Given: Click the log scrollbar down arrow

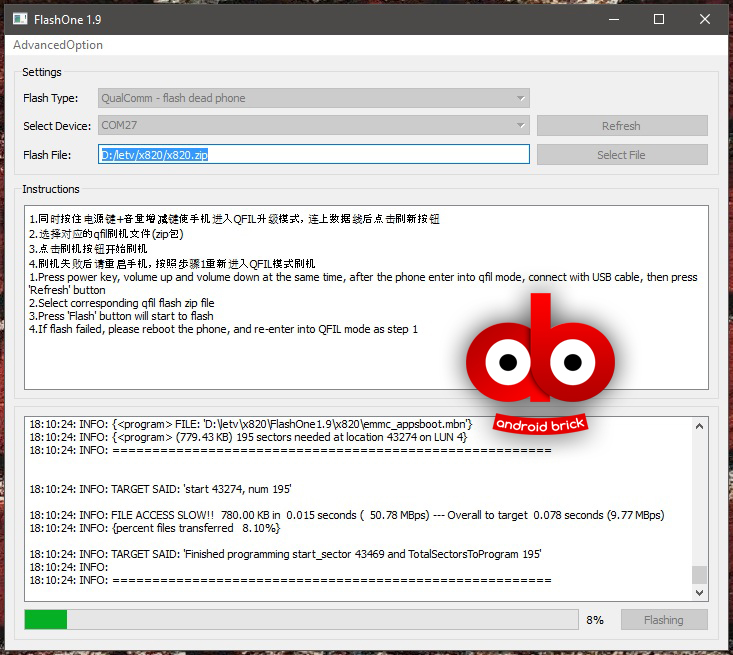Looking at the screenshot, I should click(699, 589).
